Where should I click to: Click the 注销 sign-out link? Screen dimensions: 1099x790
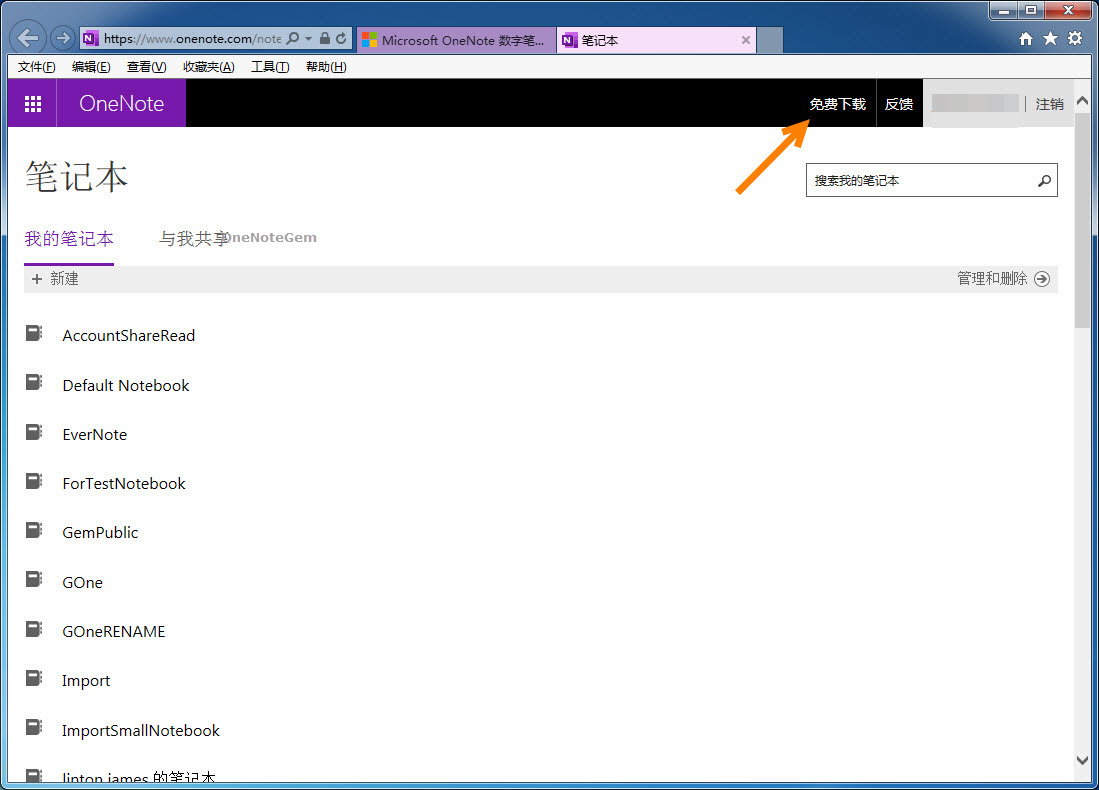click(1050, 104)
